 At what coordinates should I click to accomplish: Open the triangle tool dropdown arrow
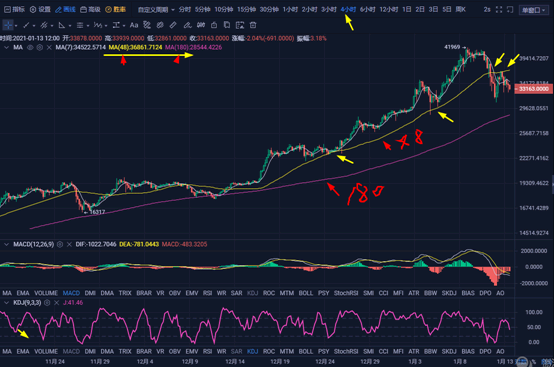(x=70, y=26)
